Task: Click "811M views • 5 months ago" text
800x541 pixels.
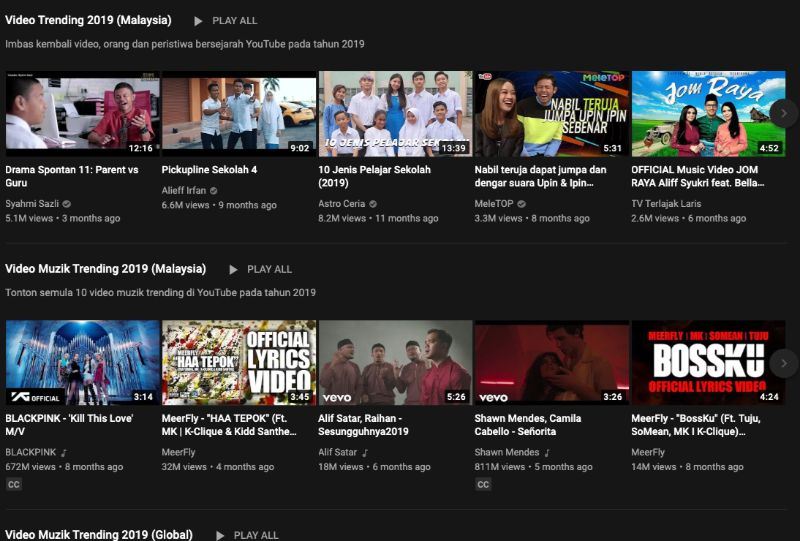Action: click(534, 466)
